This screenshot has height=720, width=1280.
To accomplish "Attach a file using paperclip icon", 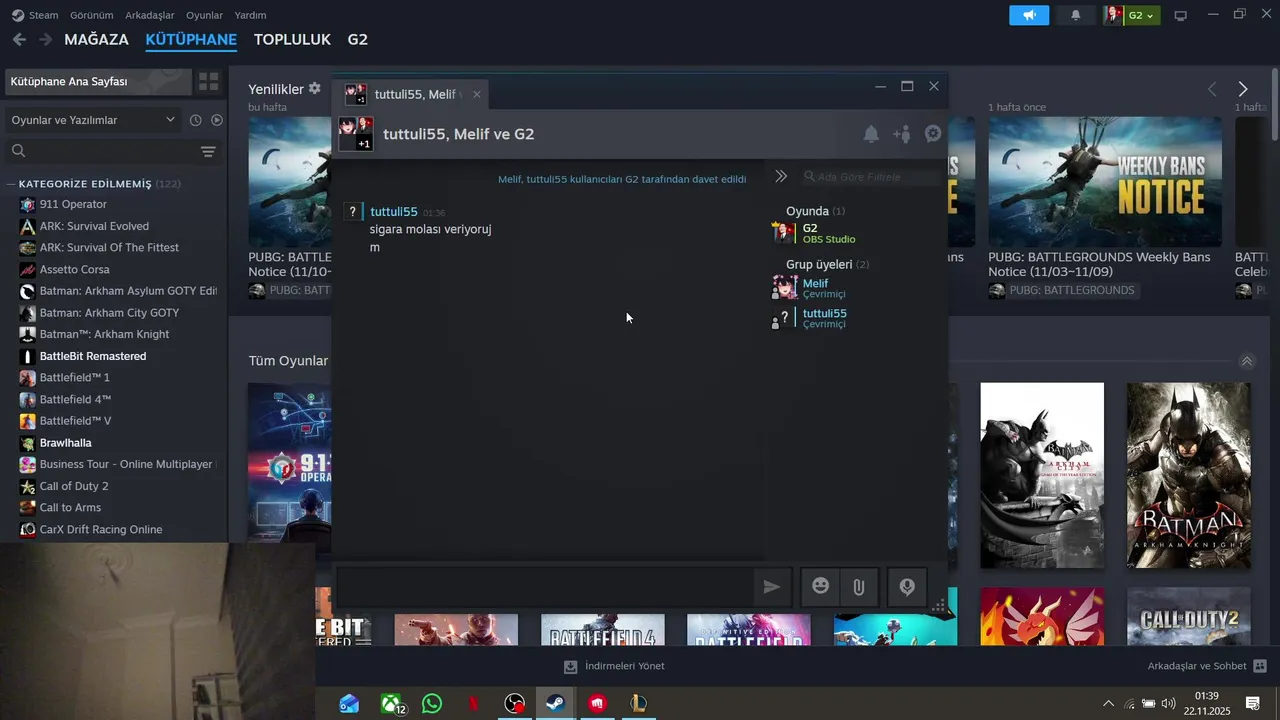I will coord(858,587).
